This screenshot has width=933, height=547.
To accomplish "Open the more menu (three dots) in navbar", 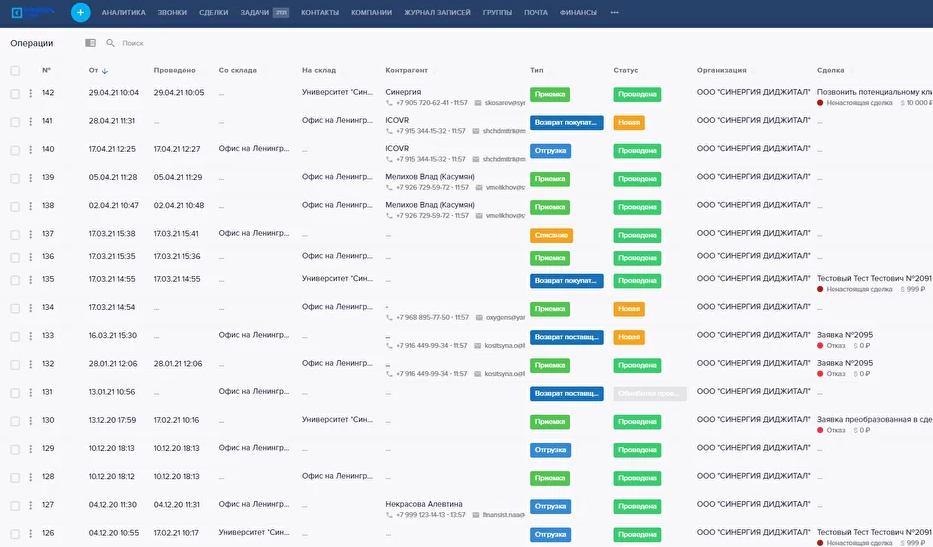I will tap(614, 13).
